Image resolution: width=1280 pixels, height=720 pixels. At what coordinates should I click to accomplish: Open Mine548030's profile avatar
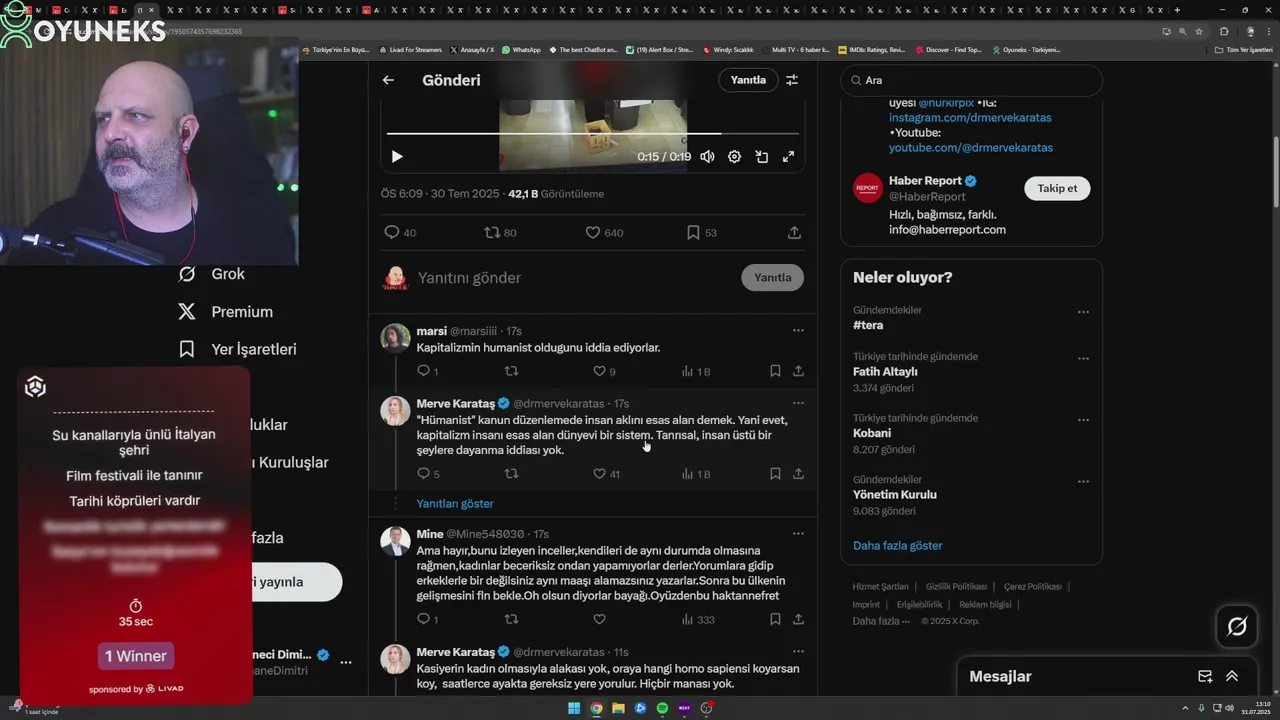pos(395,541)
